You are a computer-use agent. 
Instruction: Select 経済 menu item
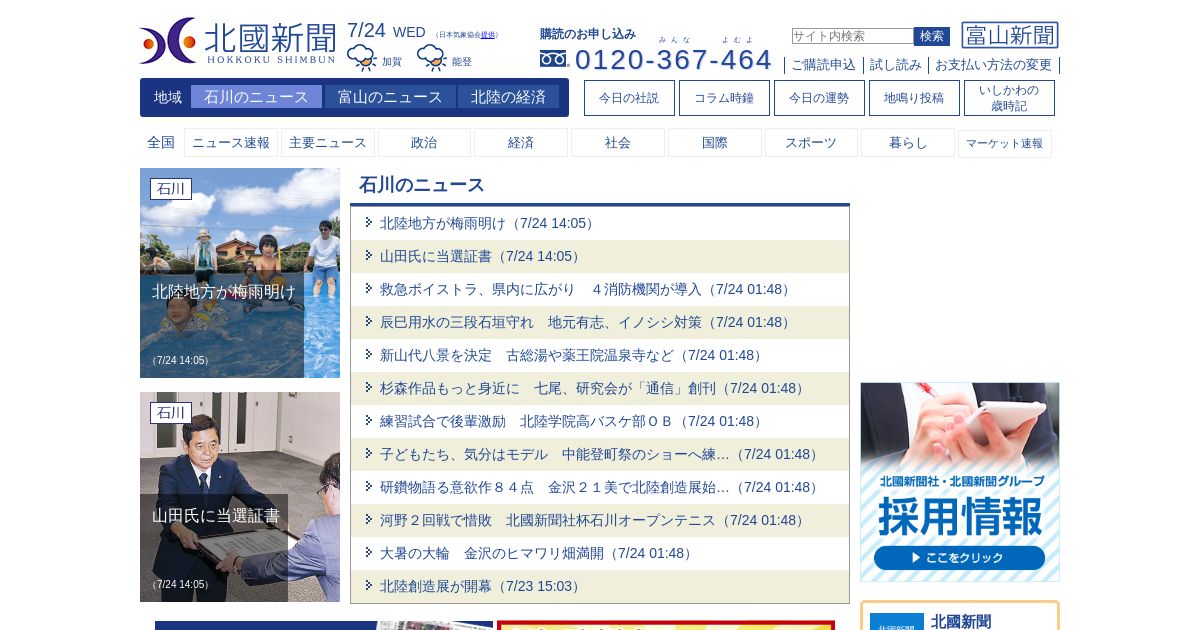tap(521, 143)
